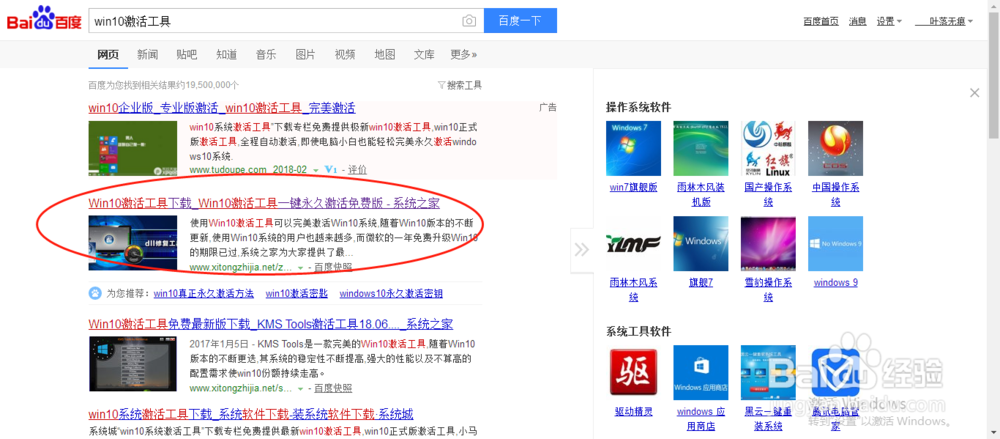The width and height of the screenshot is (1000, 439).
Task: Open Win10激活工具下载 系统之家 result title
Action: (x=264, y=204)
